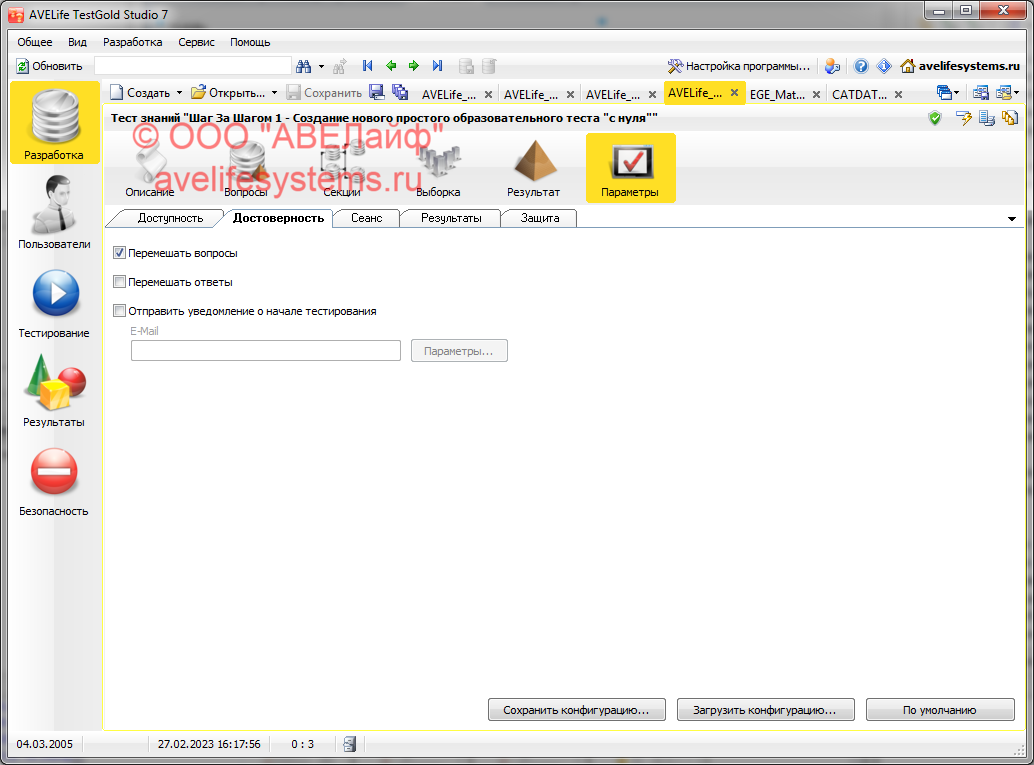Click into the E-Mail input field
The width and height of the screenshot is (1034, 765).
click(x=265, y=350)
